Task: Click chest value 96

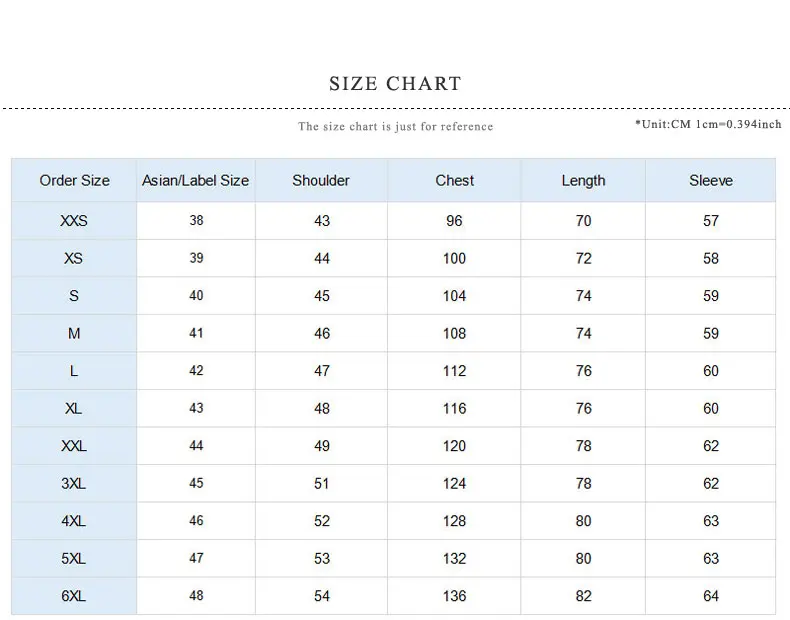Action: click(454, 221)
